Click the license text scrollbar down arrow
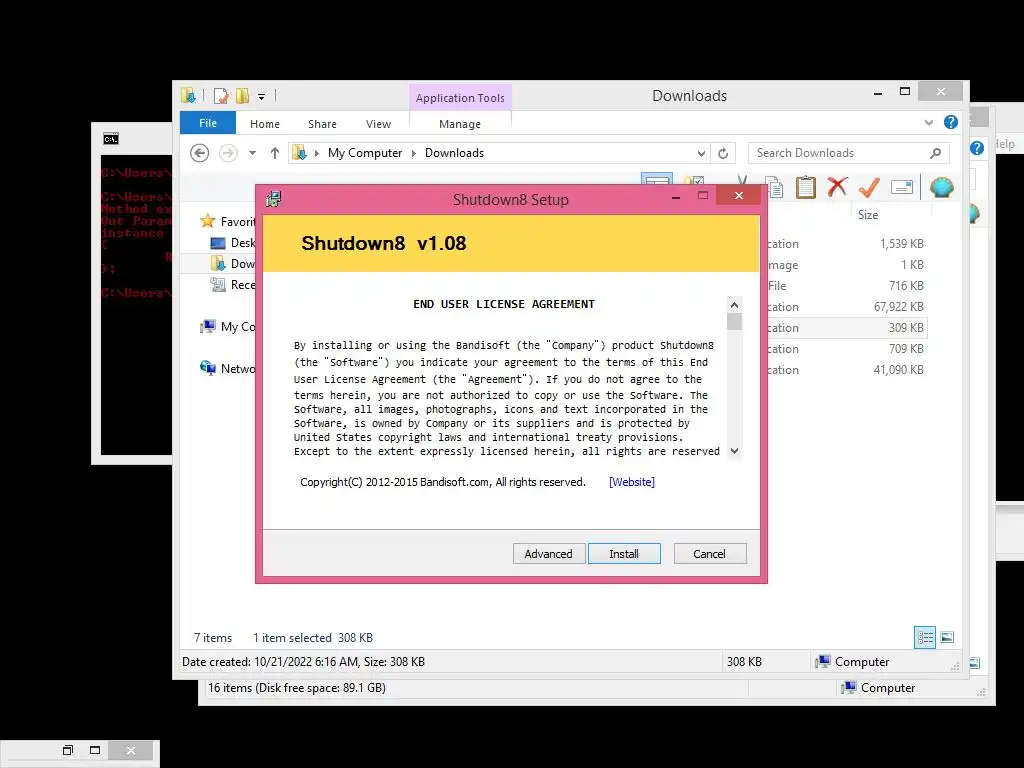This screenshot has height=768, width=1024. (735, 451)
